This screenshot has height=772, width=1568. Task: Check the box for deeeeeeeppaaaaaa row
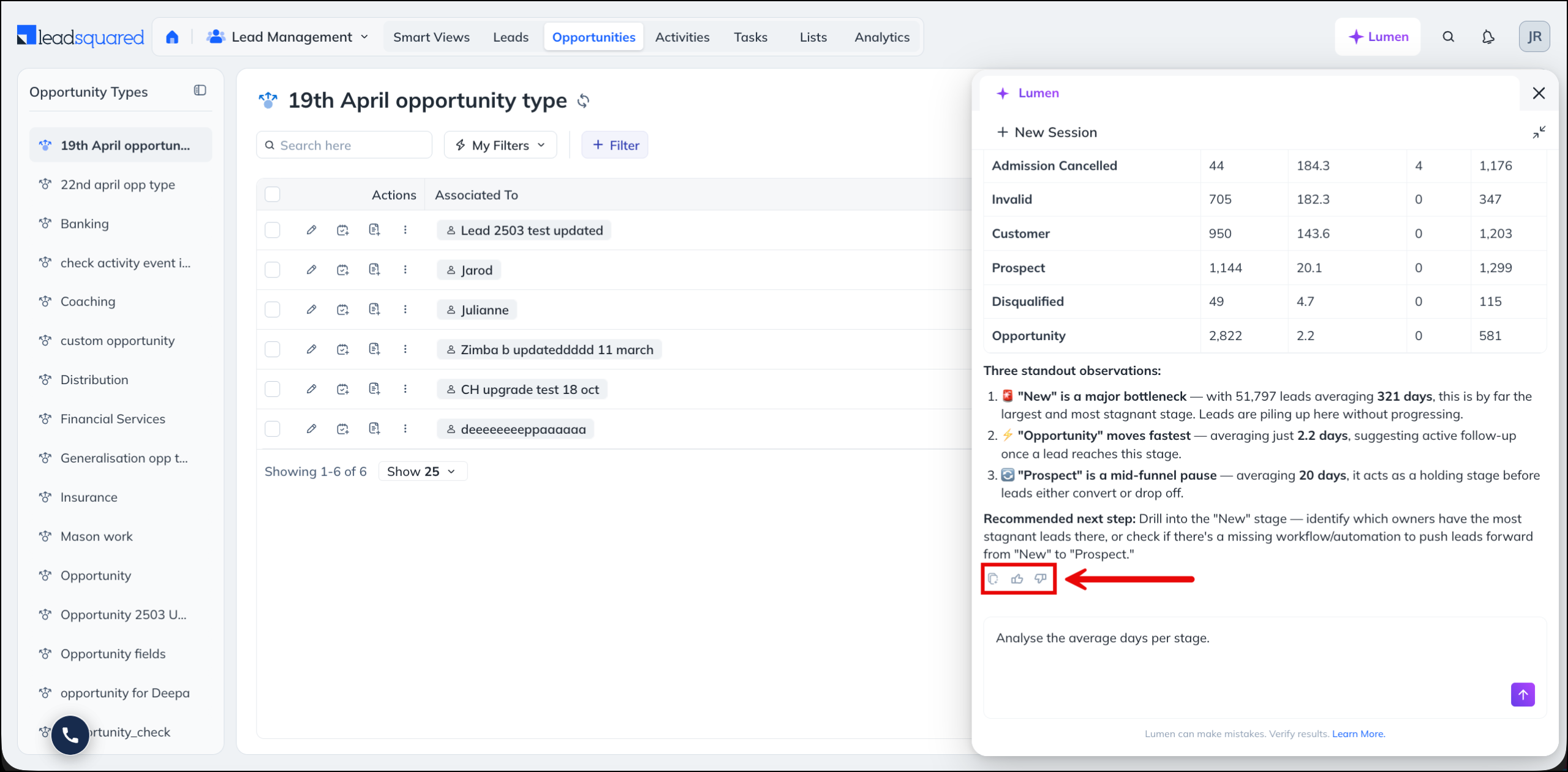tap(272, 429)
